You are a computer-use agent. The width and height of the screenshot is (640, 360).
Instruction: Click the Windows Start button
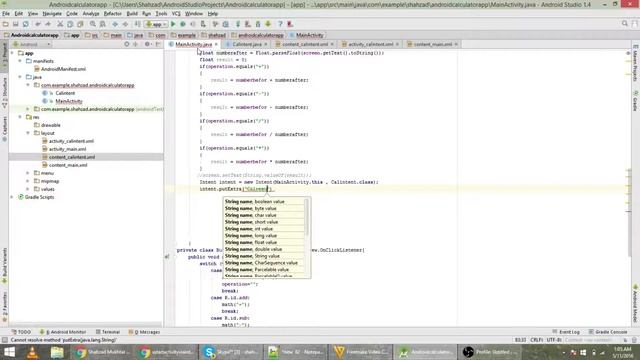pyautogui.click(x=9, y=352)
